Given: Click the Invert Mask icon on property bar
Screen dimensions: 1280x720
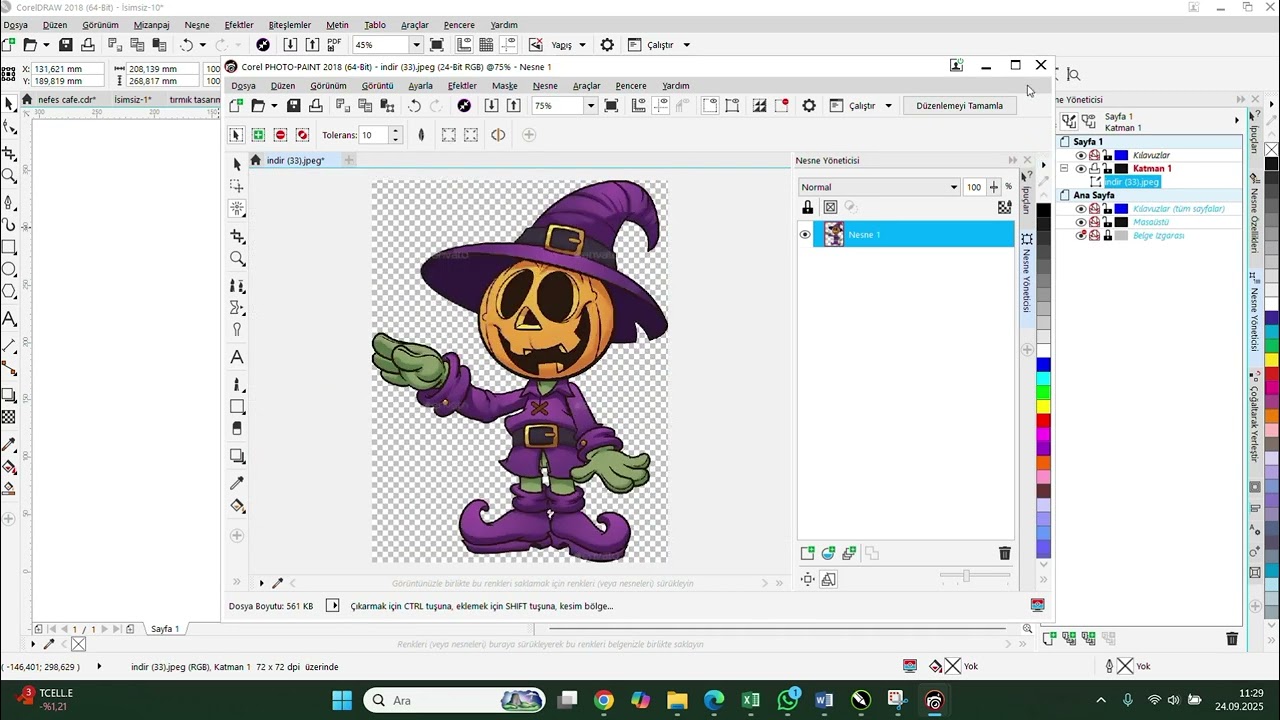Looking at the screenshot, I should 498,135.
